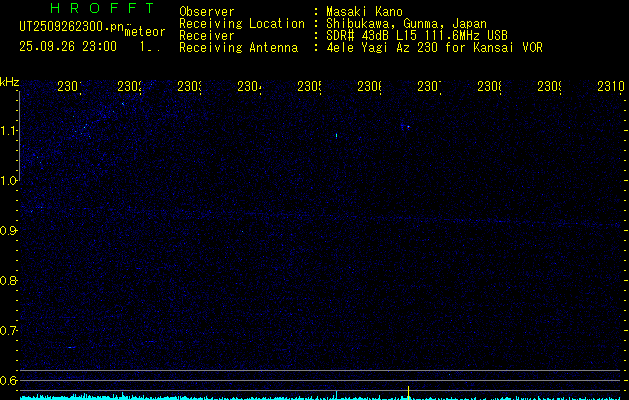
Task: Click the 1.1 kHz frequency tick label
Action: point(10,131)
